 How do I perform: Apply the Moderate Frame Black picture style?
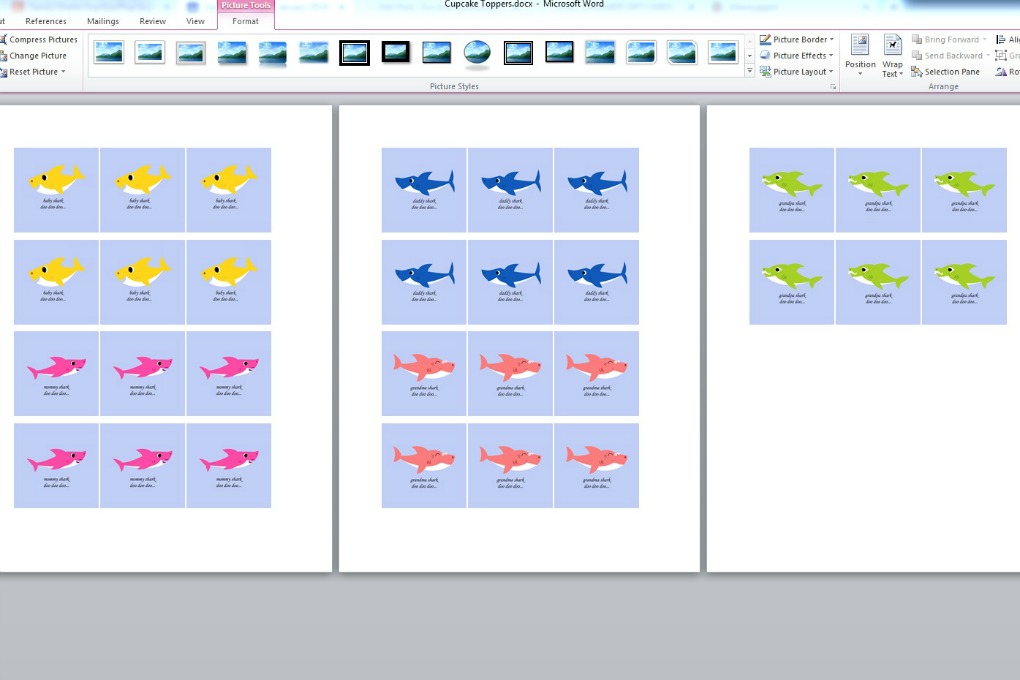(x=559, y=53)
